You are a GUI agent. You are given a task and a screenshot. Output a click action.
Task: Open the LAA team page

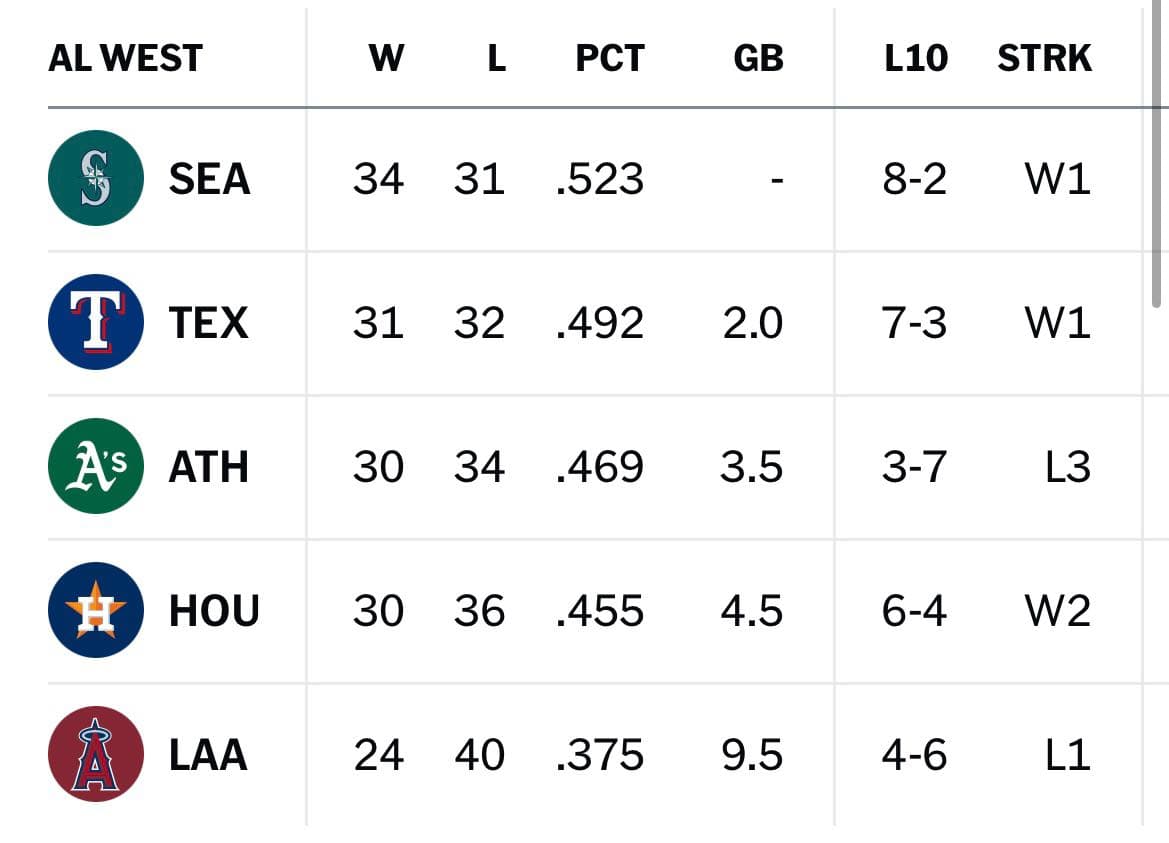pyautogui.click(x=208, y=754)
